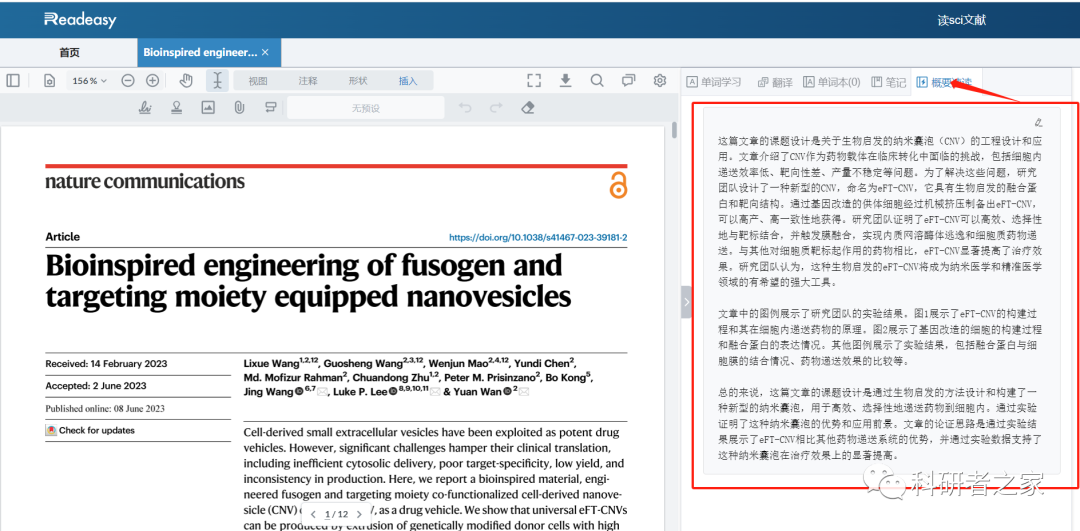This screenshot has width=1080, height=531.
Task: Activate the text selection cursor tool
Action: (x=217, y=81)
